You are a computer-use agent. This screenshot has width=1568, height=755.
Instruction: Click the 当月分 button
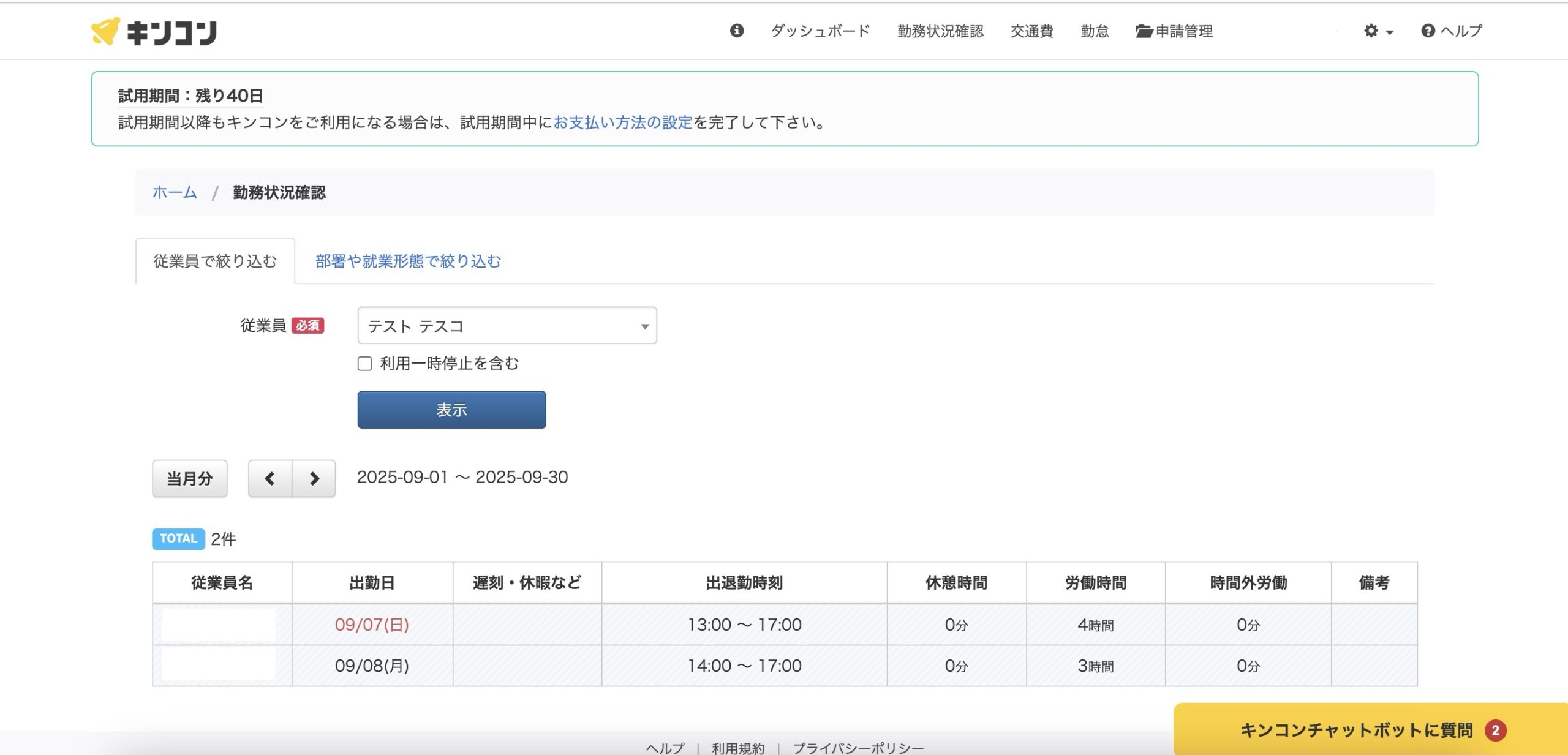pyautogui.click(x=190, y=478)
